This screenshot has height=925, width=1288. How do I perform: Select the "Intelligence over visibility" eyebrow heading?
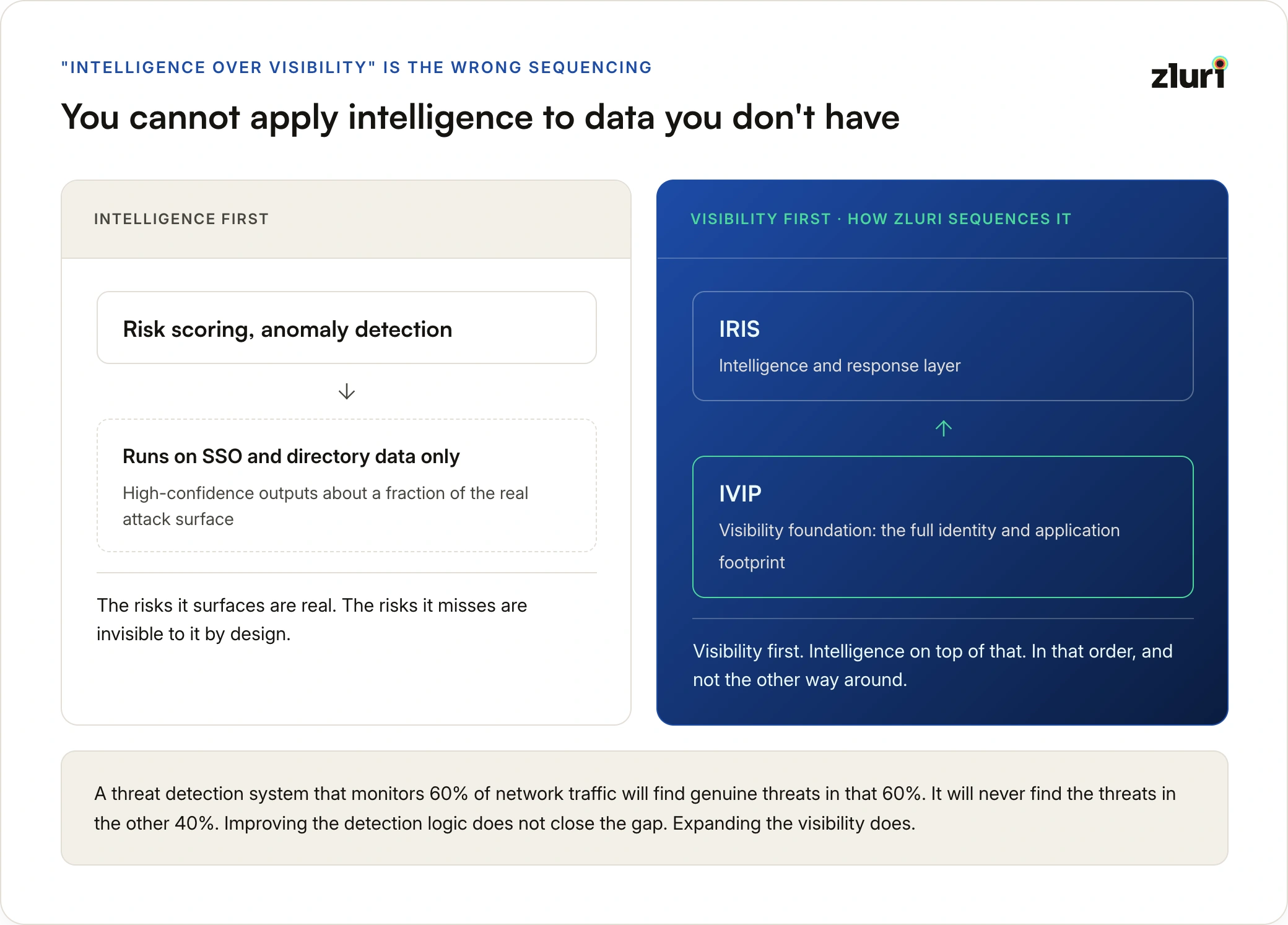click(357, 67)
